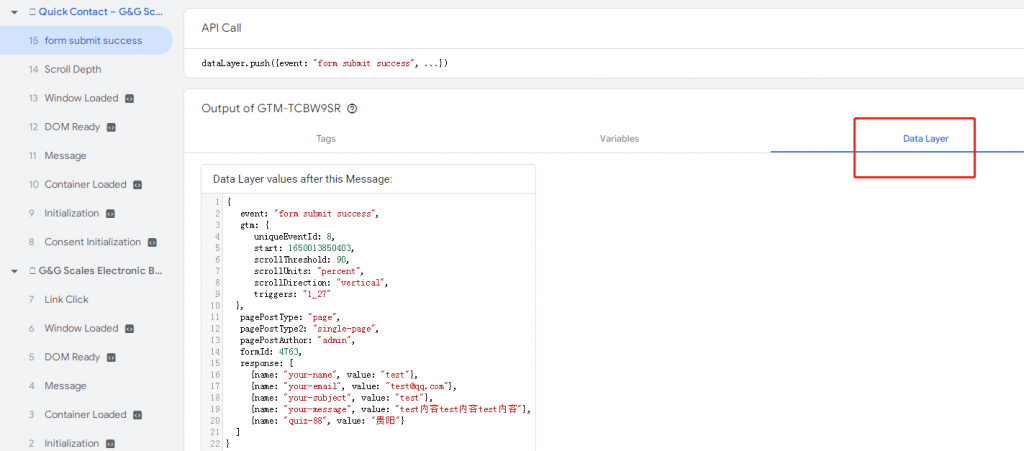Screen dimensions: 1024x451
Task: Open the Message event numbered 11
Action: click(x=65, y=156)
